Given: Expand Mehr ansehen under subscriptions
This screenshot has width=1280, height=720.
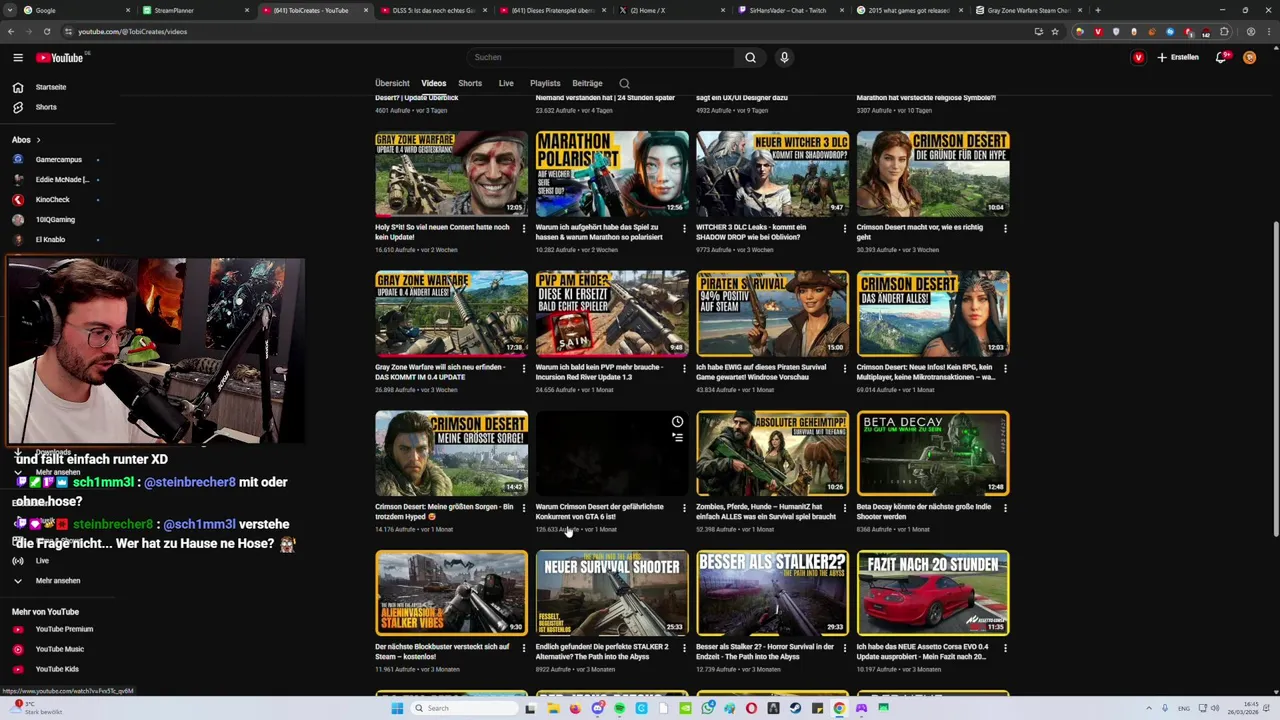Looking at the screenshot, I should 56,472.
